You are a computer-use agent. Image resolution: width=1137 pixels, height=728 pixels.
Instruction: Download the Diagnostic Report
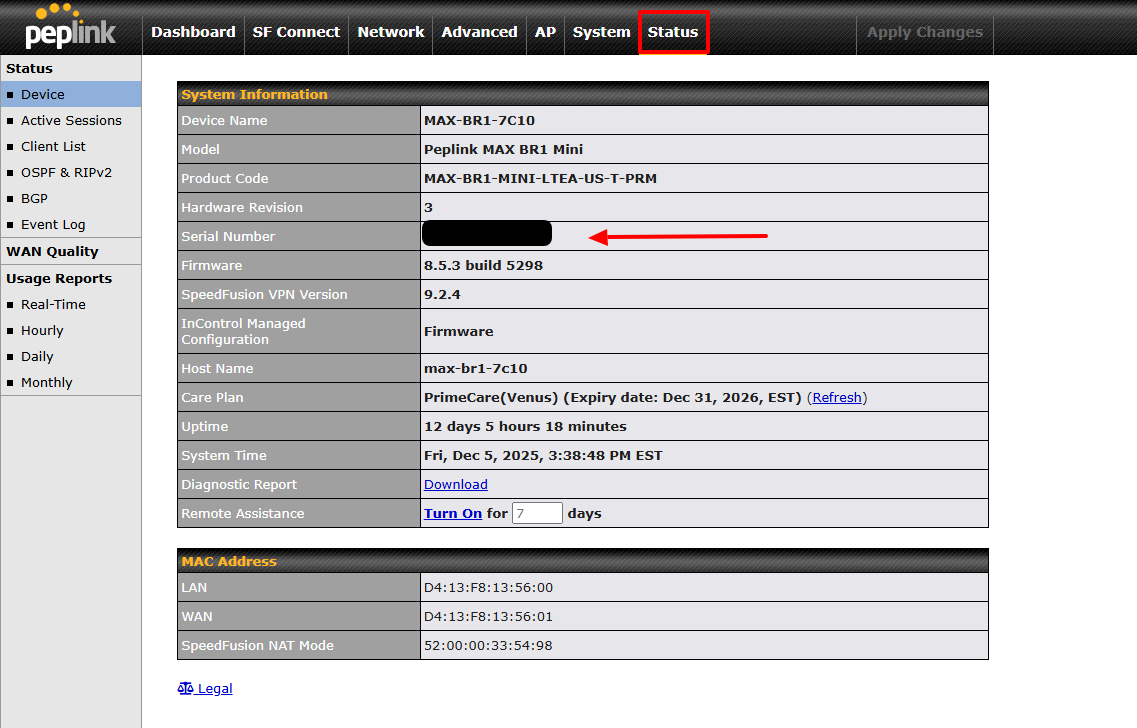point(455,484)
